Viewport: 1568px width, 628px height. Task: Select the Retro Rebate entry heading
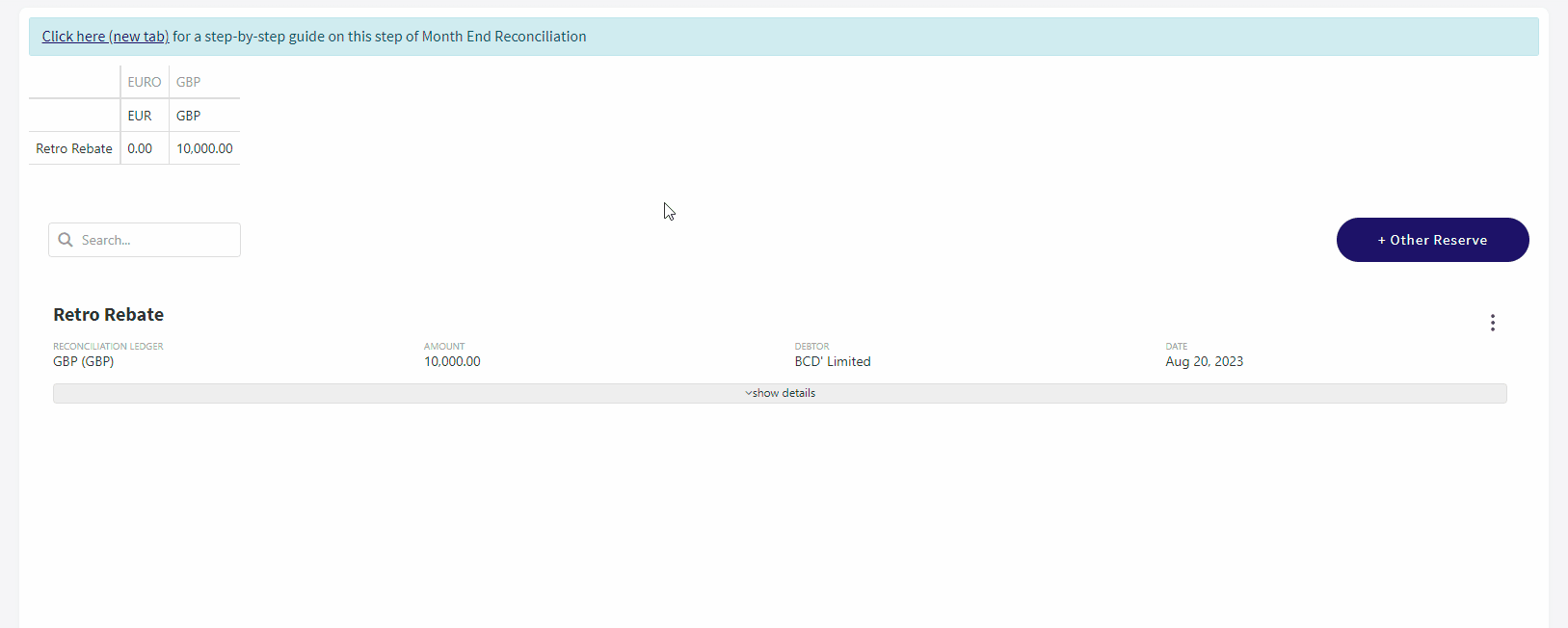pyautogui.click(x=108, y=315)
